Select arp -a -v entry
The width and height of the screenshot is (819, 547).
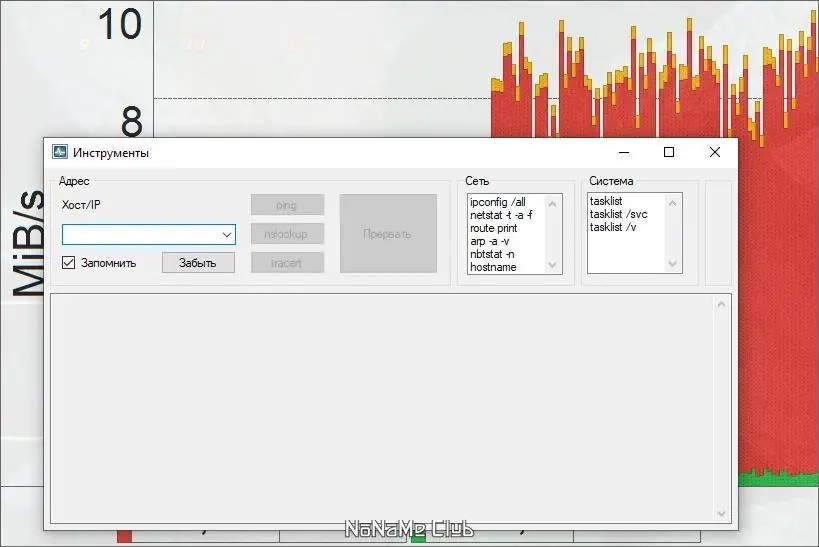[489, 241]
